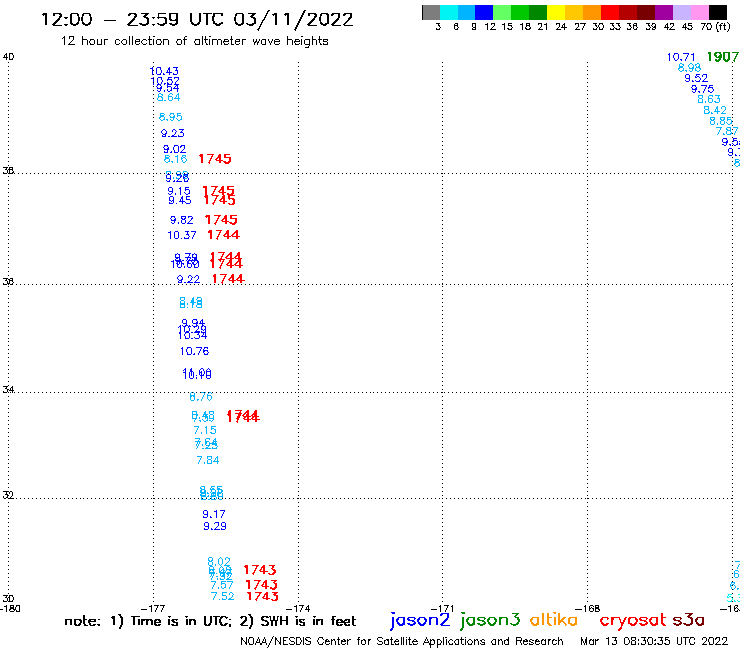Select the green jason3 label
This screenshot has width=740, height=650.
click(x=490, y=620)
